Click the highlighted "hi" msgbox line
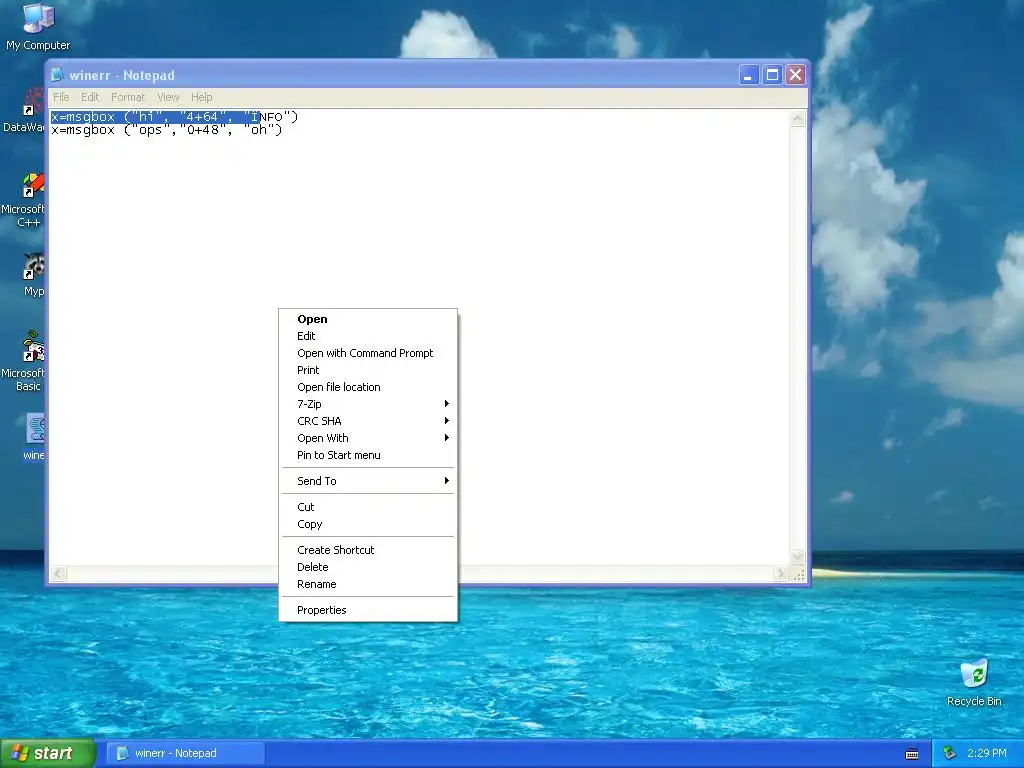Image resolution: width=1024 pixels, height=768 pixels. (x=174, y=117)
